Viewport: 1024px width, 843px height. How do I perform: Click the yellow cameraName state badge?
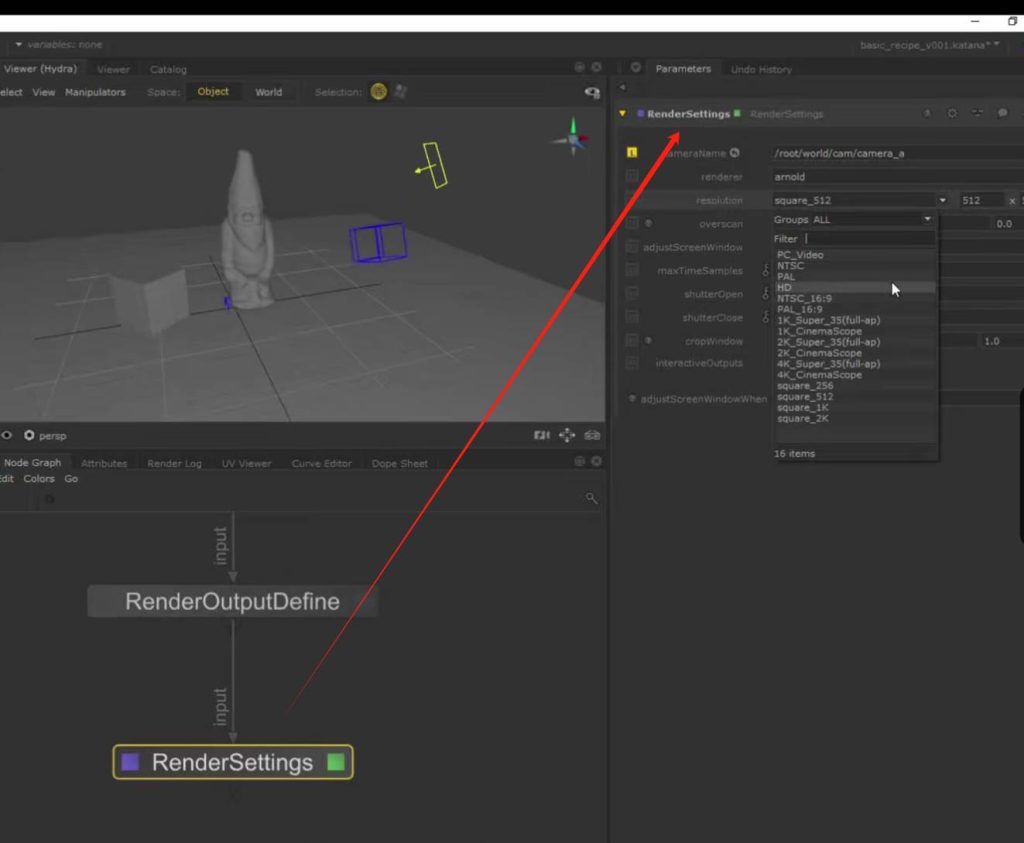[632, 153]
